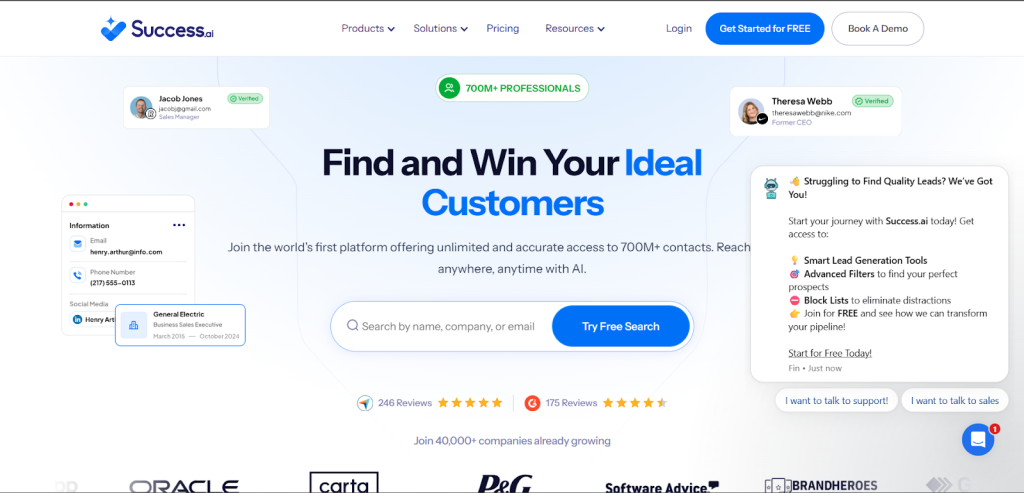Image resolution: width=1024 pixels, height=493 pixels.
Task: Expand the Resources dropdown menu
Action: (575, 29)
